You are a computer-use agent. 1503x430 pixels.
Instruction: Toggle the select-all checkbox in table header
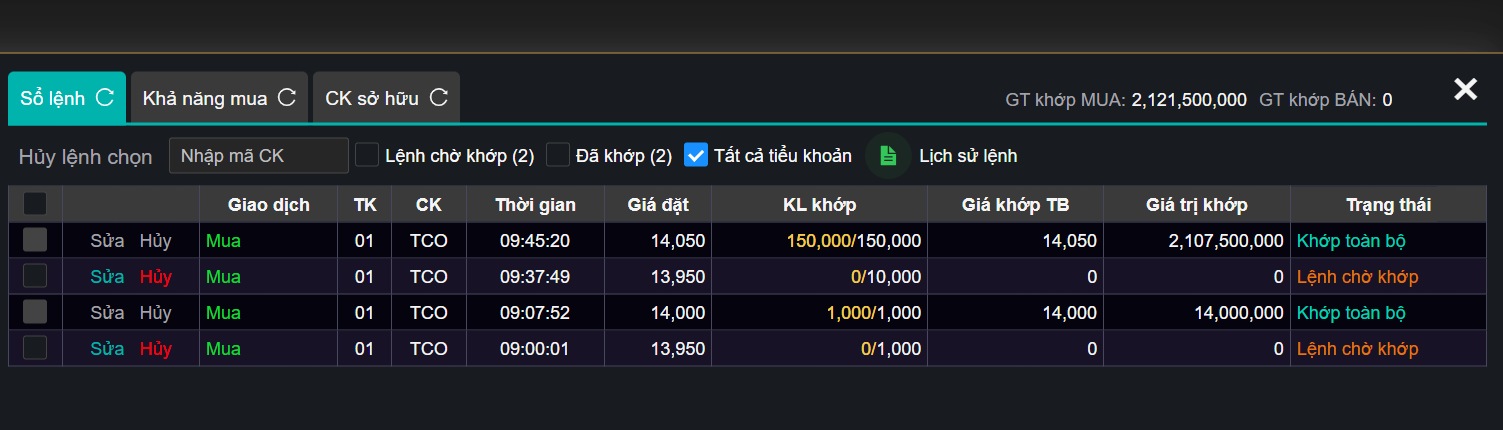(35, 204)
